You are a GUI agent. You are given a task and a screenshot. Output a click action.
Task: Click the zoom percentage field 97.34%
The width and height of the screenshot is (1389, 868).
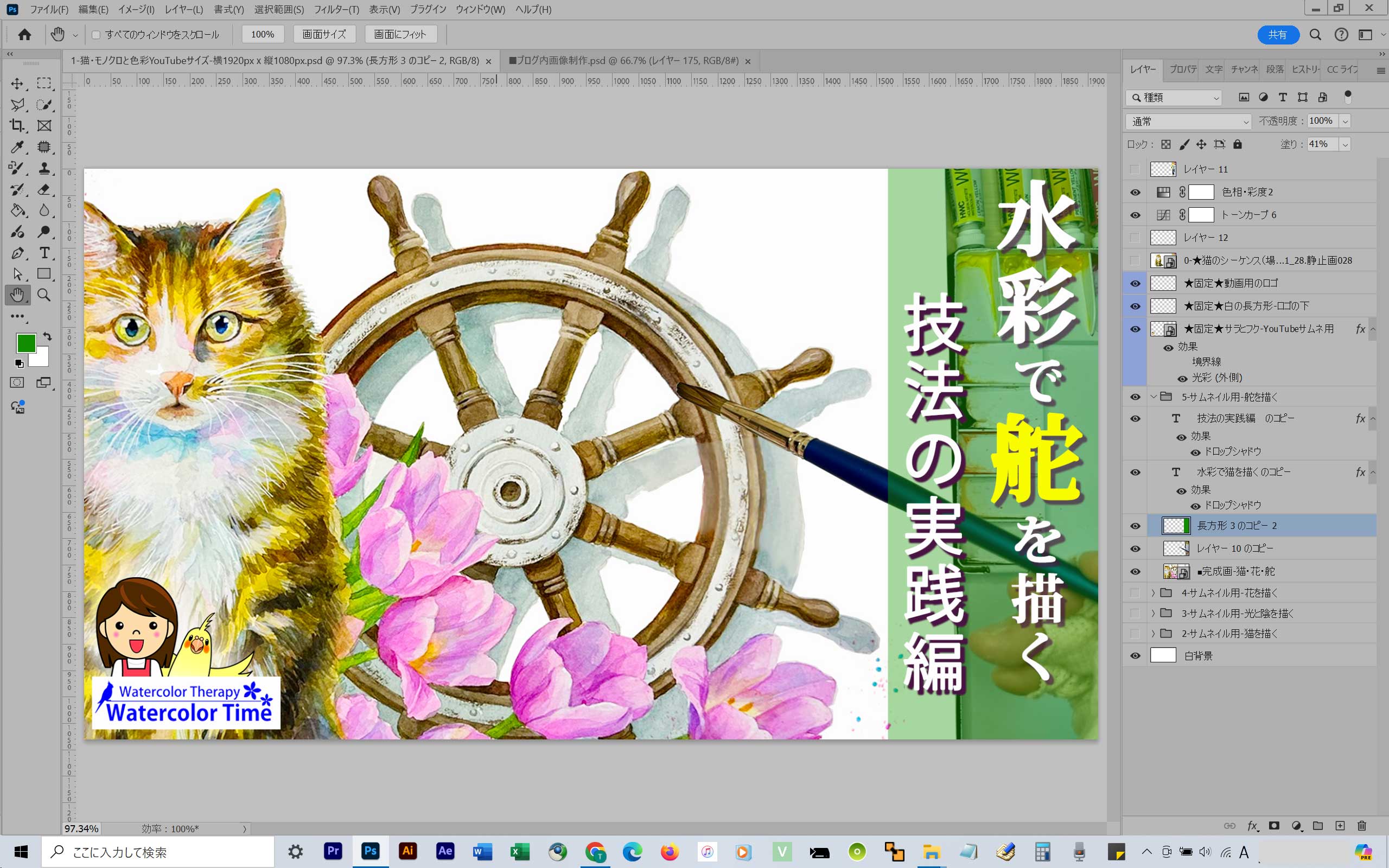[81, 829]
